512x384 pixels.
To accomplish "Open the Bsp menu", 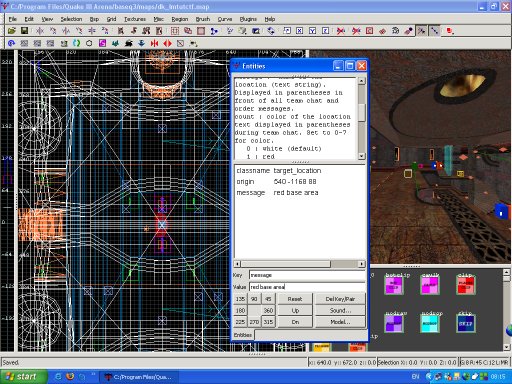I will [x=94, y=19].
